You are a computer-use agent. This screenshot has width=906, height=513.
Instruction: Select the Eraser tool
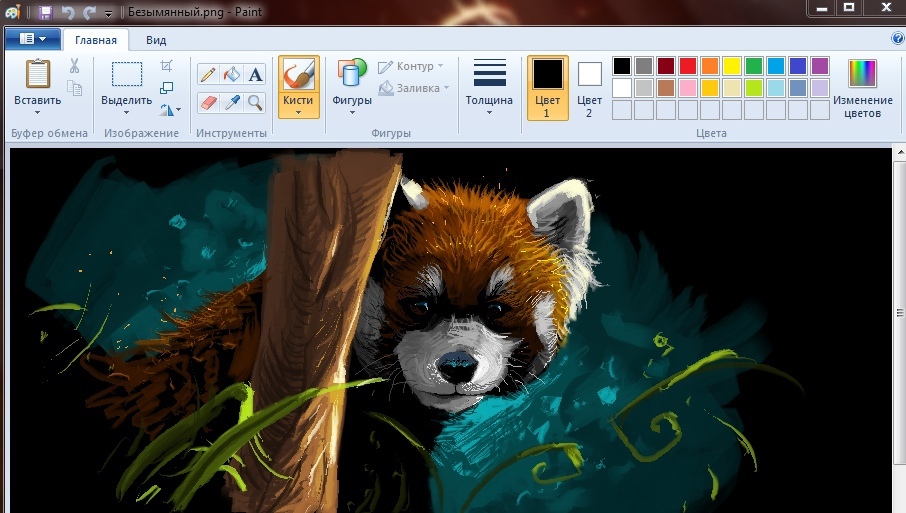point(208,103)
